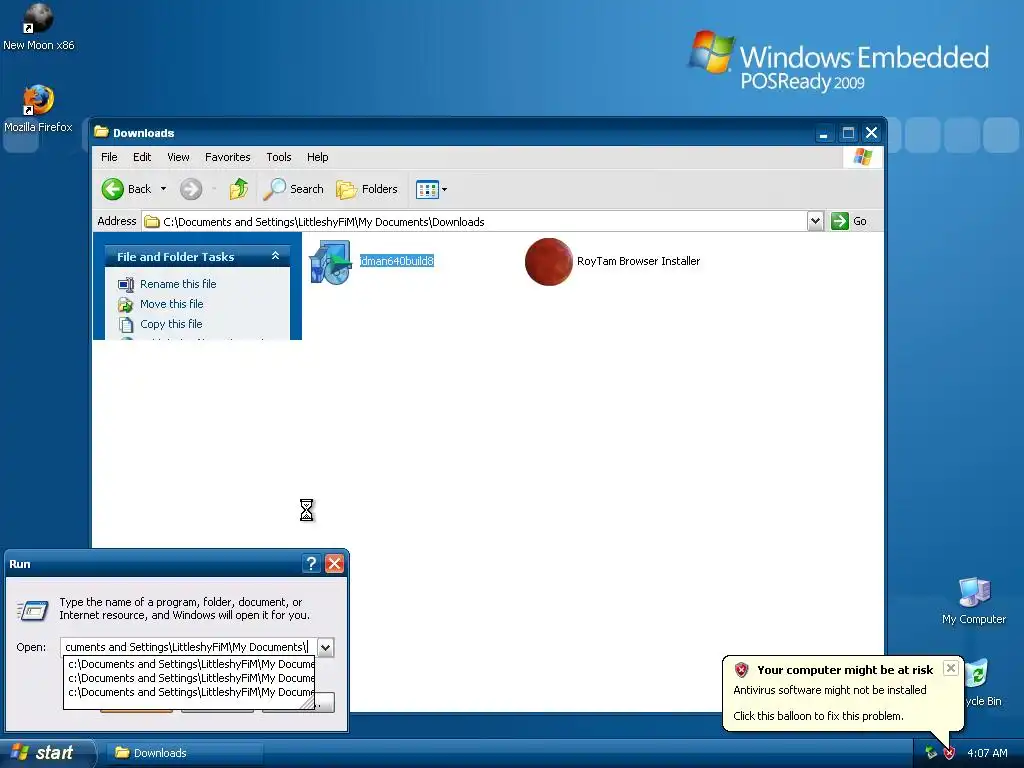Open My Computer desktop icon
Image resolution: width=1024 pixels, height=768 pixels.
coord(974,601)
